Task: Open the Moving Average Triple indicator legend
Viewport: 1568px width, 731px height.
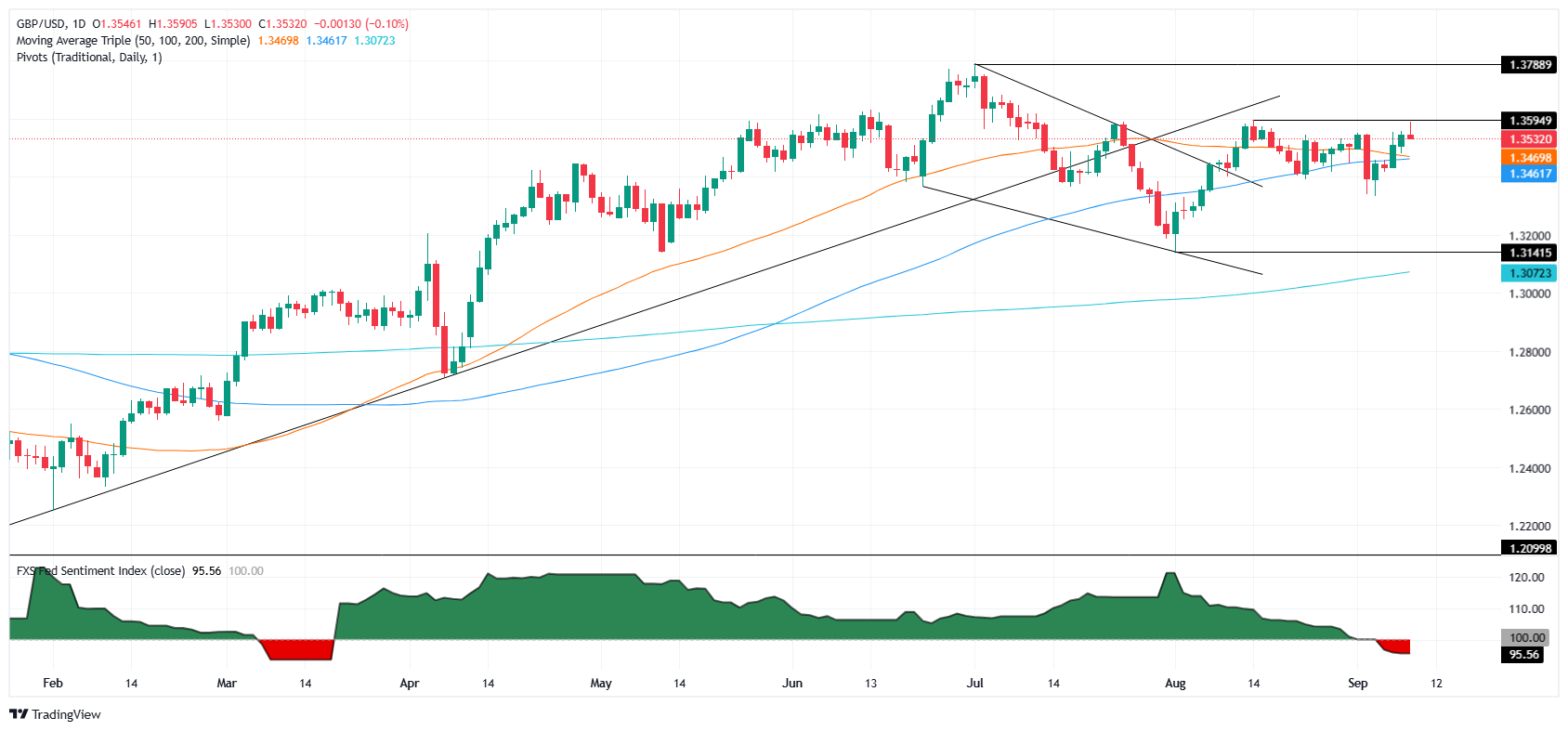Action: [133, 40]
